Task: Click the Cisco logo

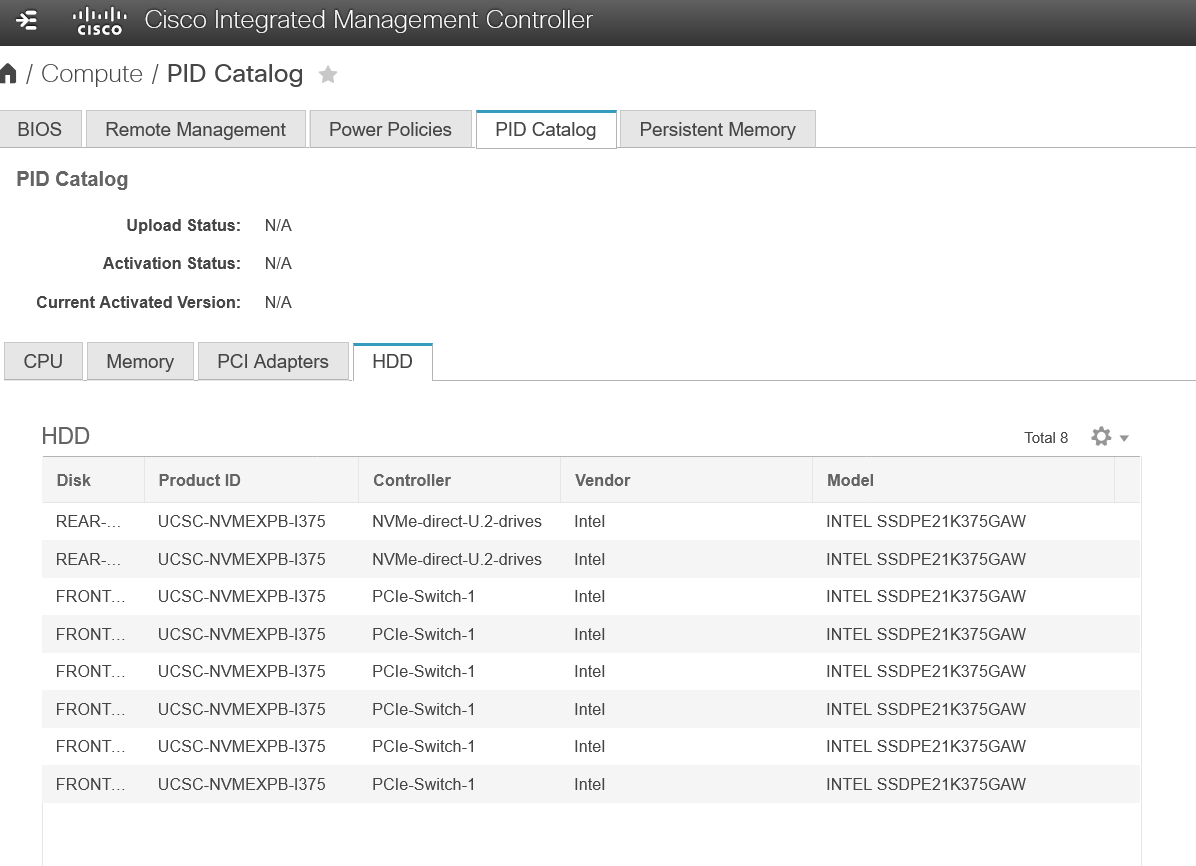Action: (x=100, y=20)
